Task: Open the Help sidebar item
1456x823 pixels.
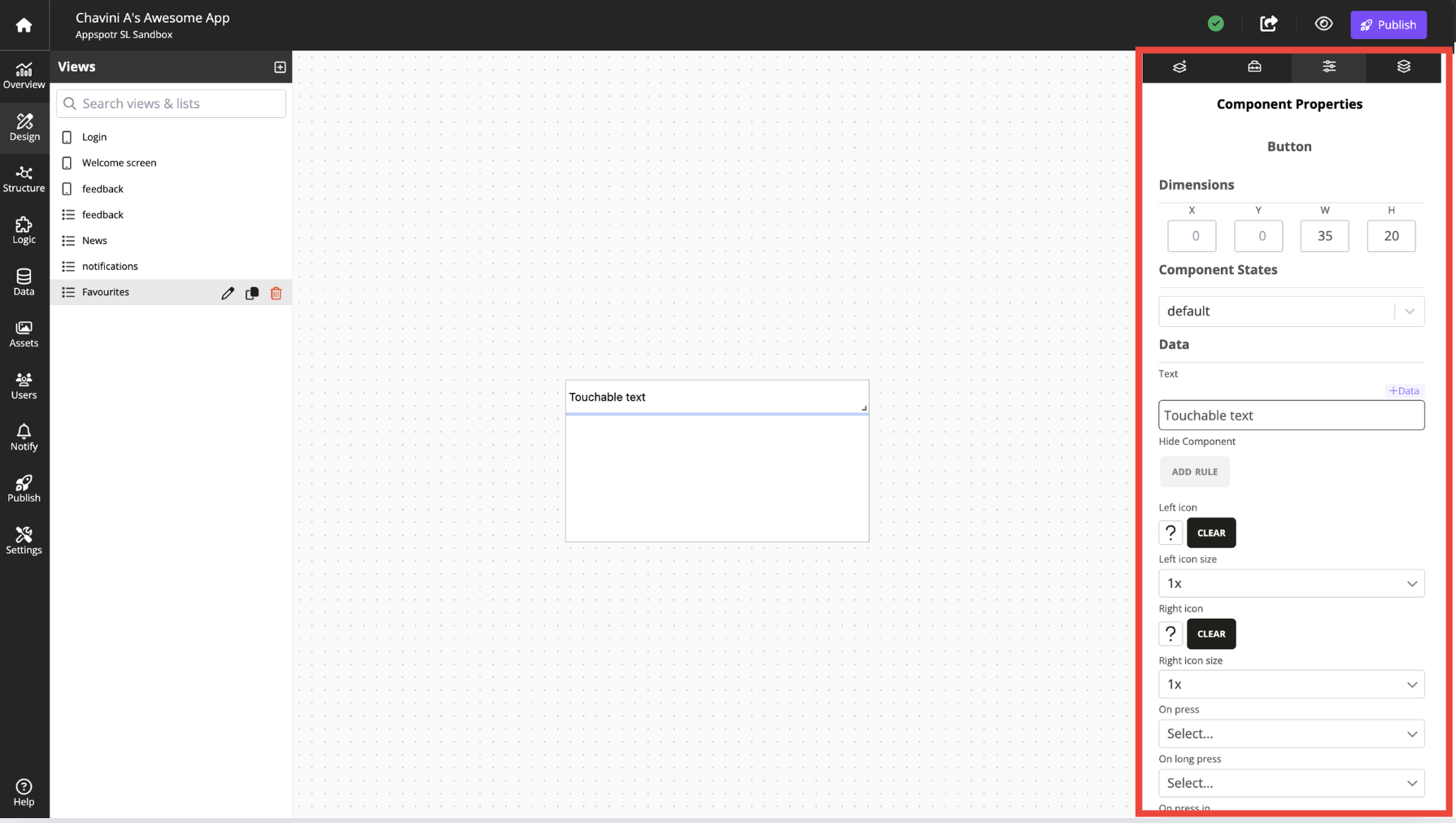Action: click(x=24, y=793)
